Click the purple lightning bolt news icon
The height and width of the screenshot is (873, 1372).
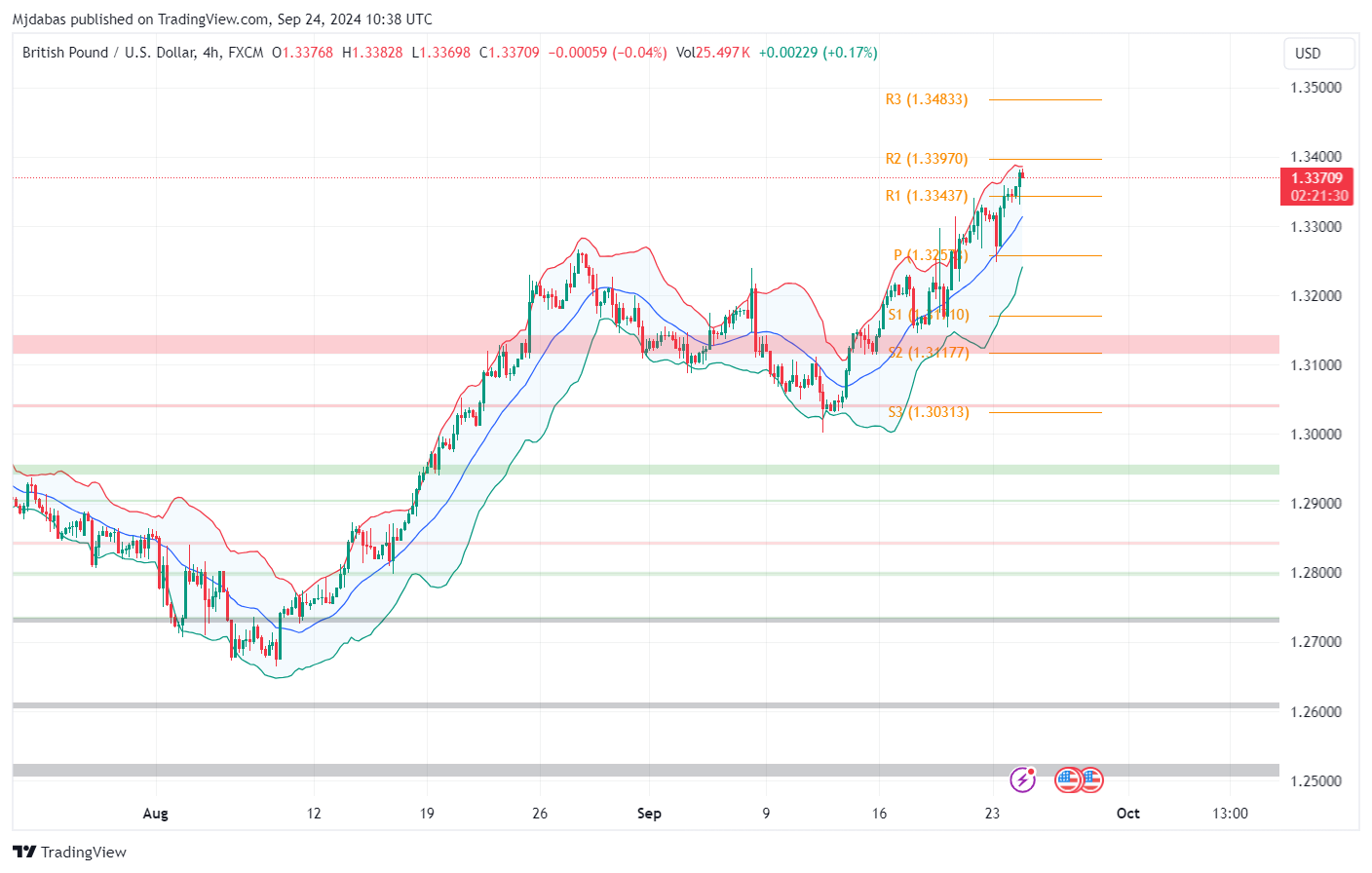coord(1022,779)
